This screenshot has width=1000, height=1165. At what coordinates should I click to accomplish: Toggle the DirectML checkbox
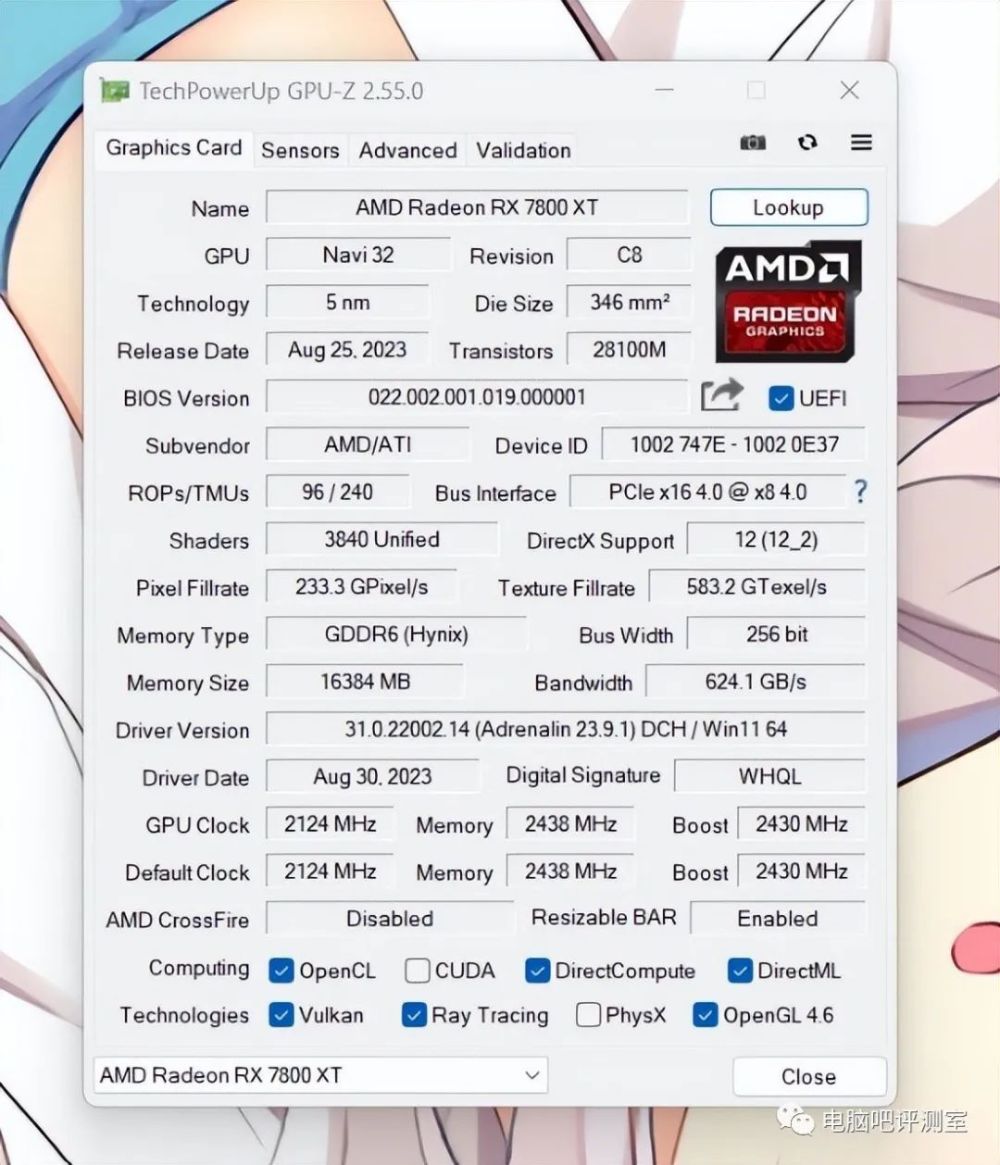[740, 970]
